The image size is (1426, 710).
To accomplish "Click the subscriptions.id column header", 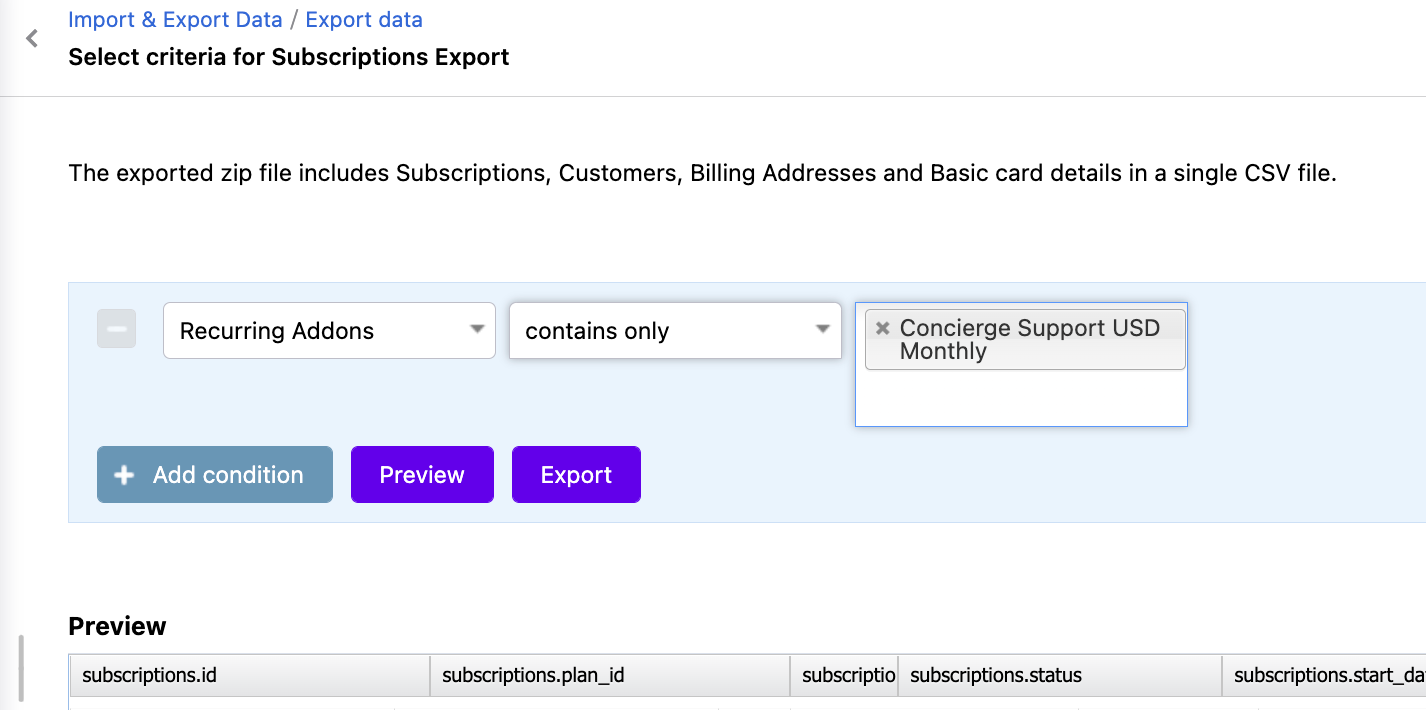I will point(250,676).
